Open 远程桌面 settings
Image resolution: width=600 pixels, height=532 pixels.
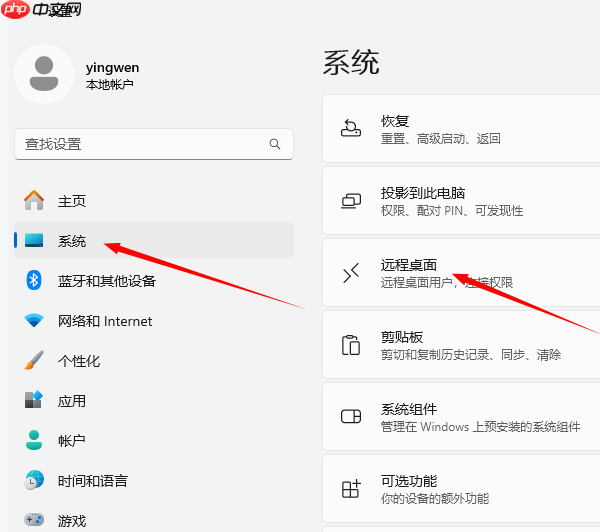tap(461, 273)
